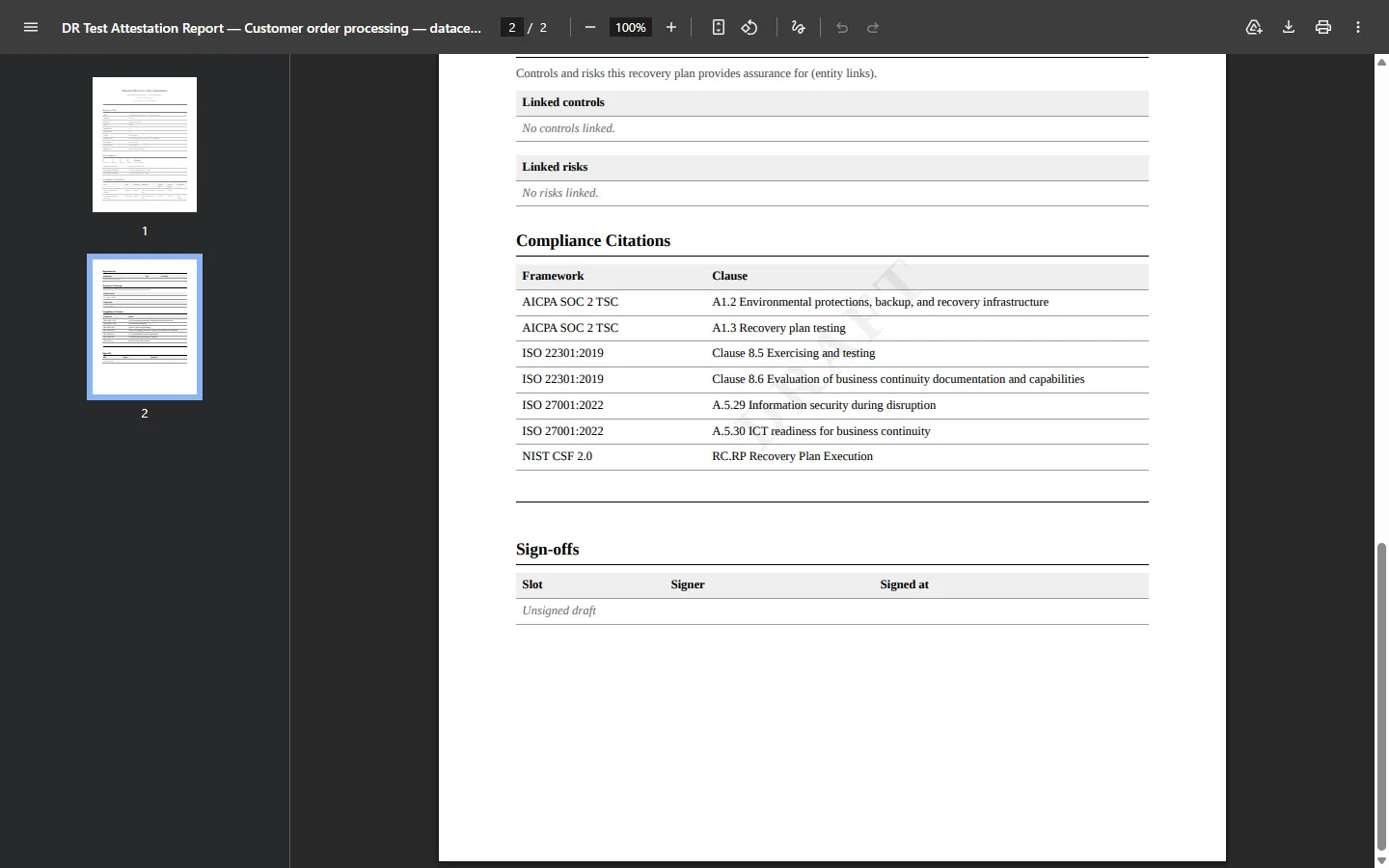Click the Compliance Citations heading
The width and height of the screenshot is (1389, 868).
(x=593, y=241)
